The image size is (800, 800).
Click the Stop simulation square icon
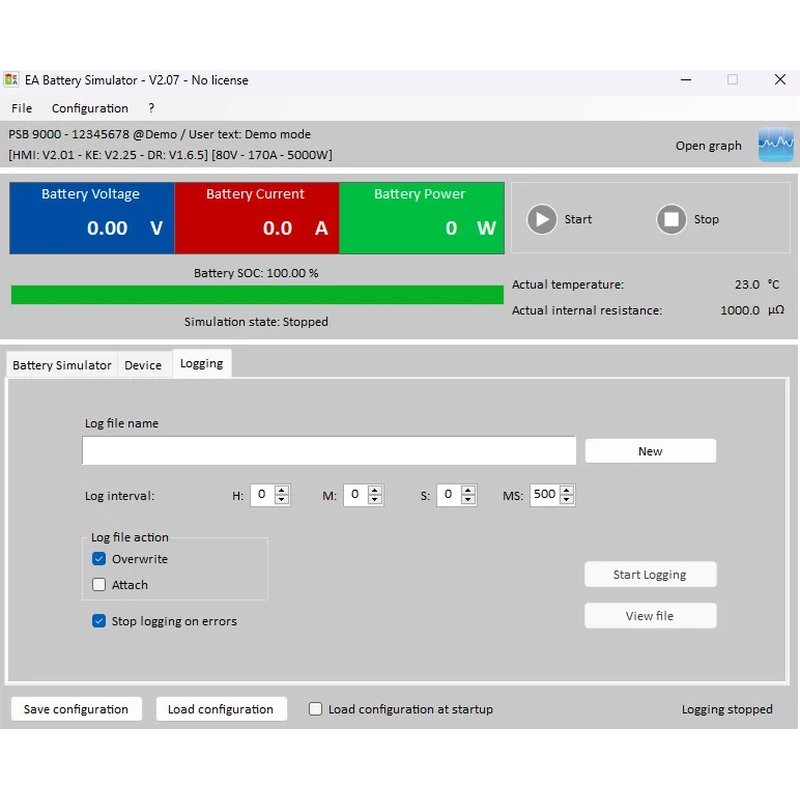[x=671, y=219]
